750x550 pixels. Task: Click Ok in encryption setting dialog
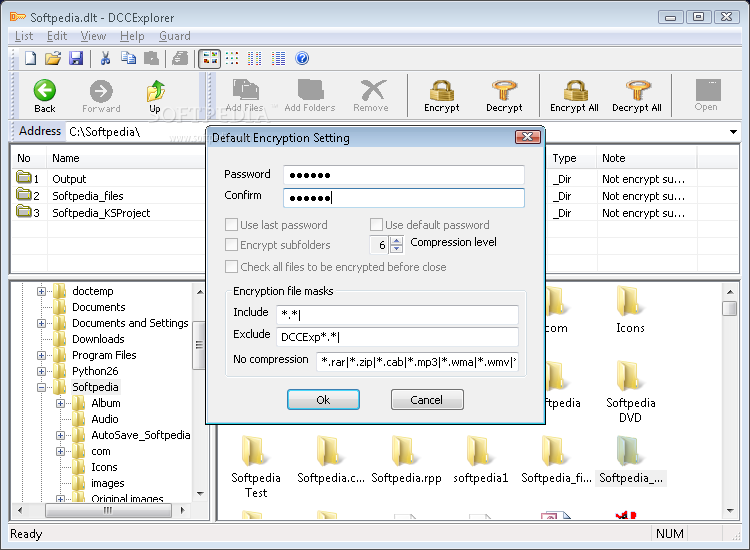point(323,400)
